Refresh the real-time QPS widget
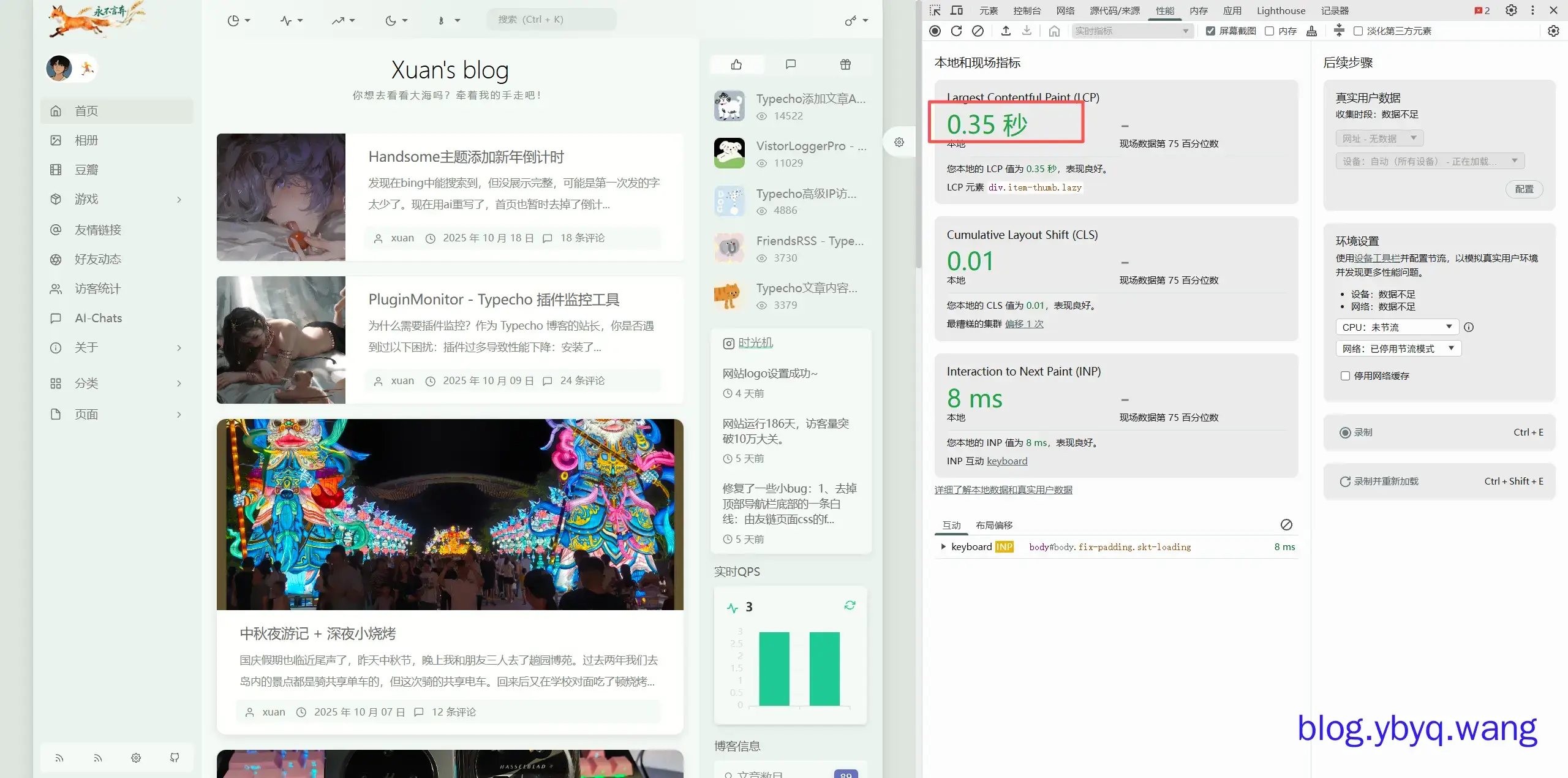 (x=850, y=605)
